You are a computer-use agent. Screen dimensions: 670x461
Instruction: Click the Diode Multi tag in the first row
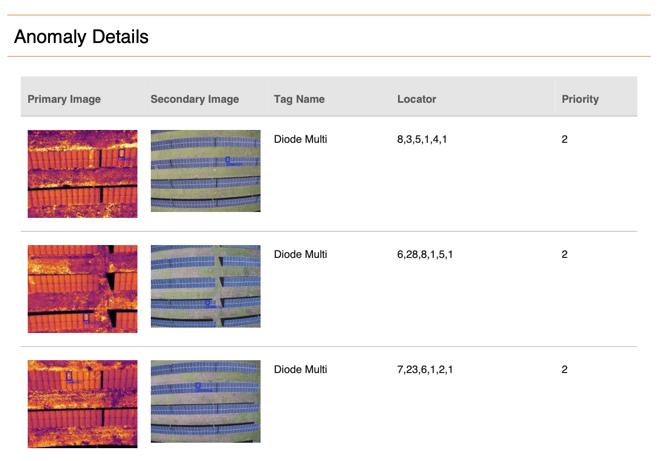(x=300, y=140)
